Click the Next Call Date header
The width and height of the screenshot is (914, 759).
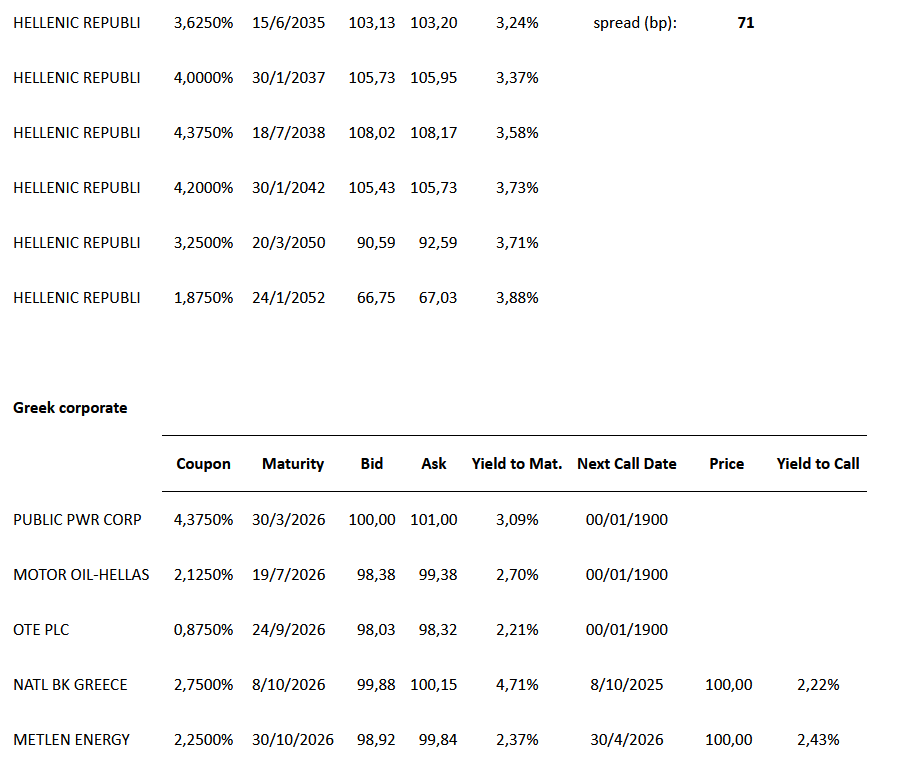pyautogui.click(x=627, y=464)
